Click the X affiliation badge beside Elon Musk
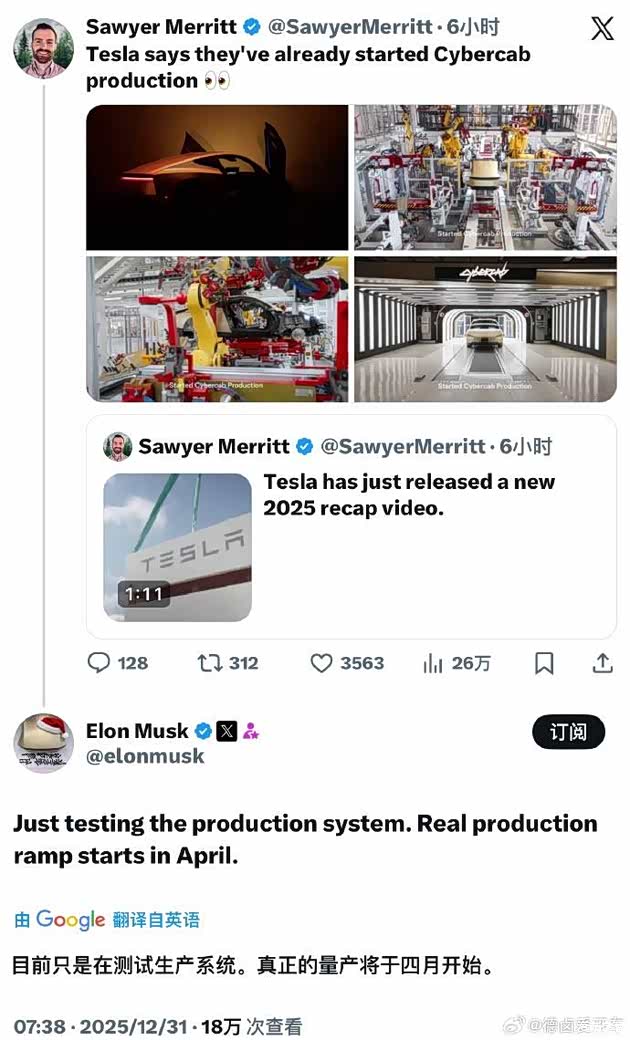 coord(227,731)
